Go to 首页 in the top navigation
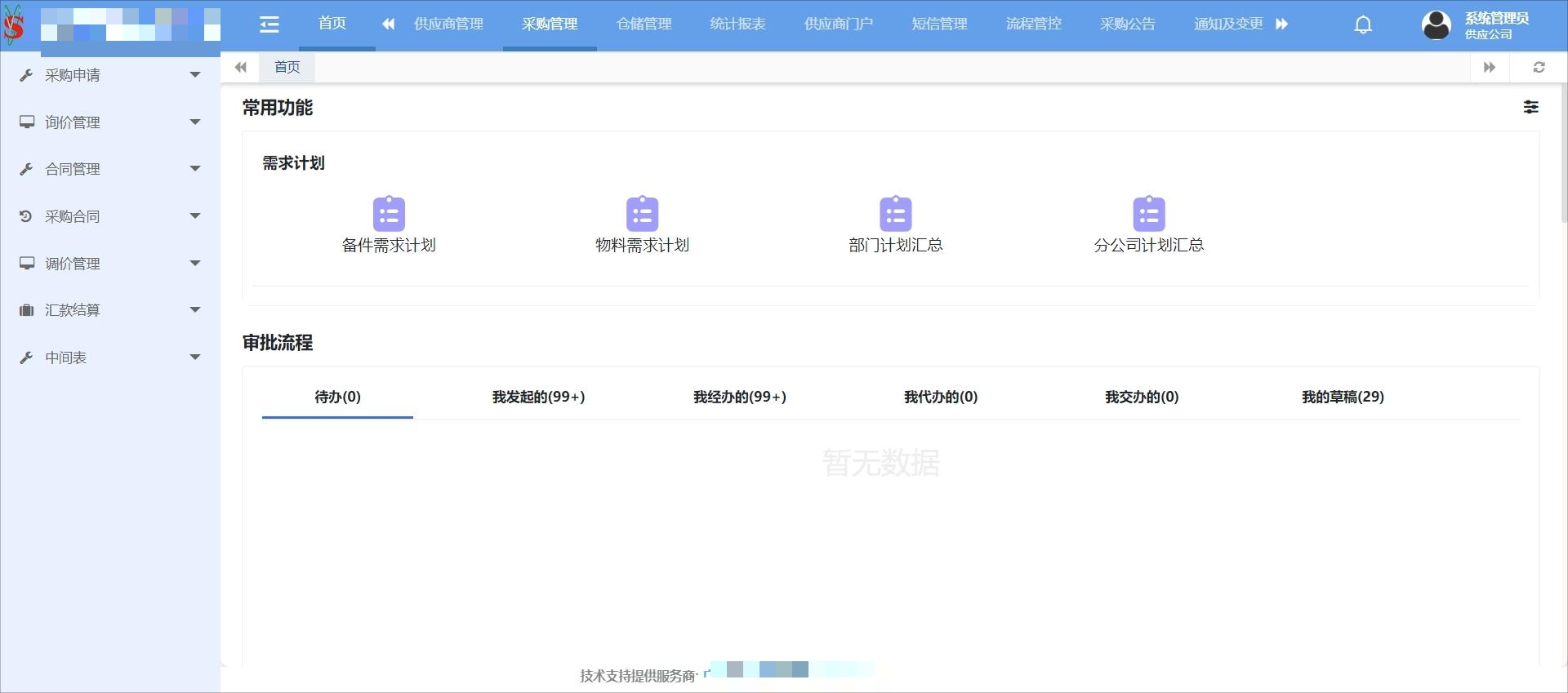This screenshot has height=693, width=1568. tap(332, 24)
